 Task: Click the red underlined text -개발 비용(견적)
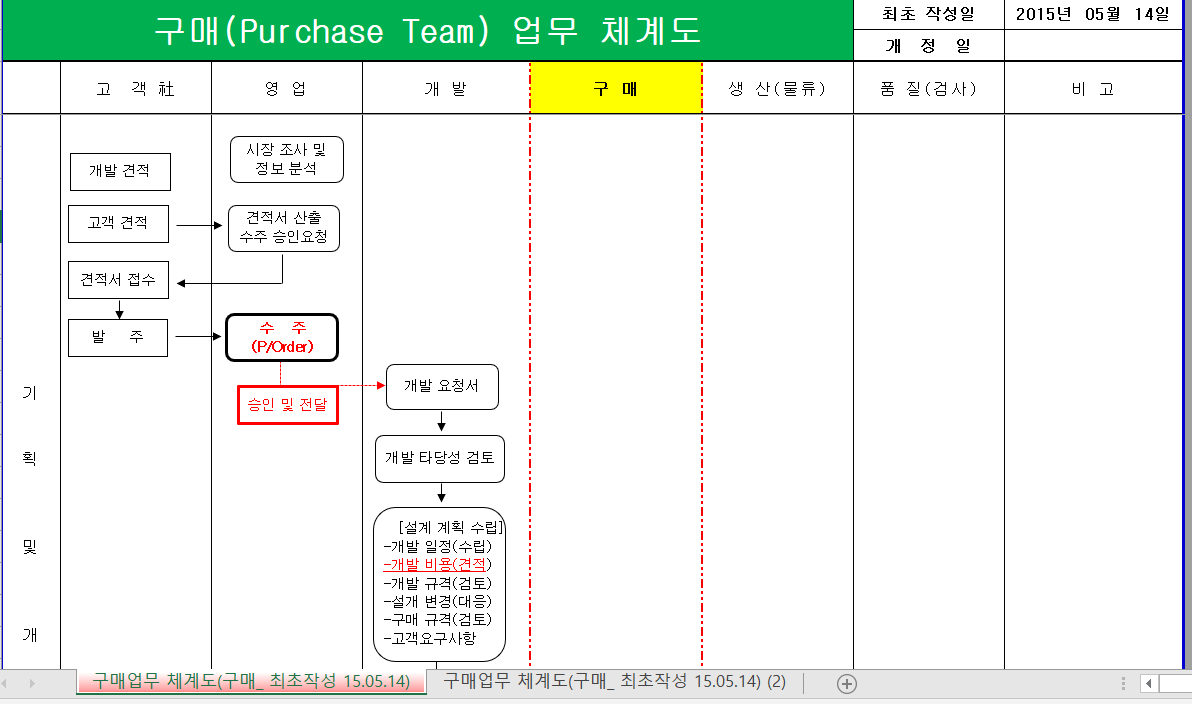437,565
